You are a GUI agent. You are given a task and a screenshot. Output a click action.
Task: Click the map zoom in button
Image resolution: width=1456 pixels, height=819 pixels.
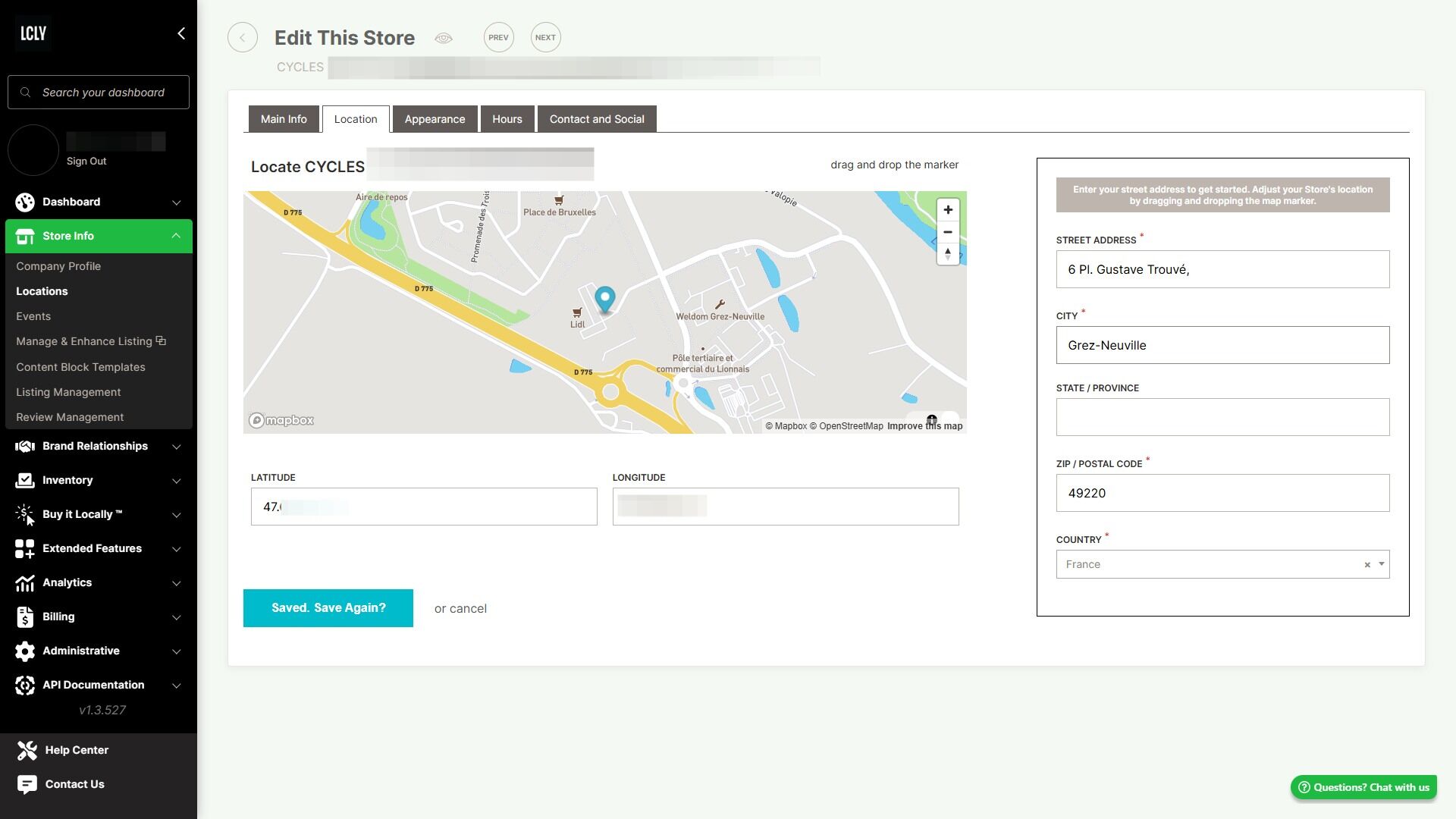pyautogui.click(x=947, y=210)
